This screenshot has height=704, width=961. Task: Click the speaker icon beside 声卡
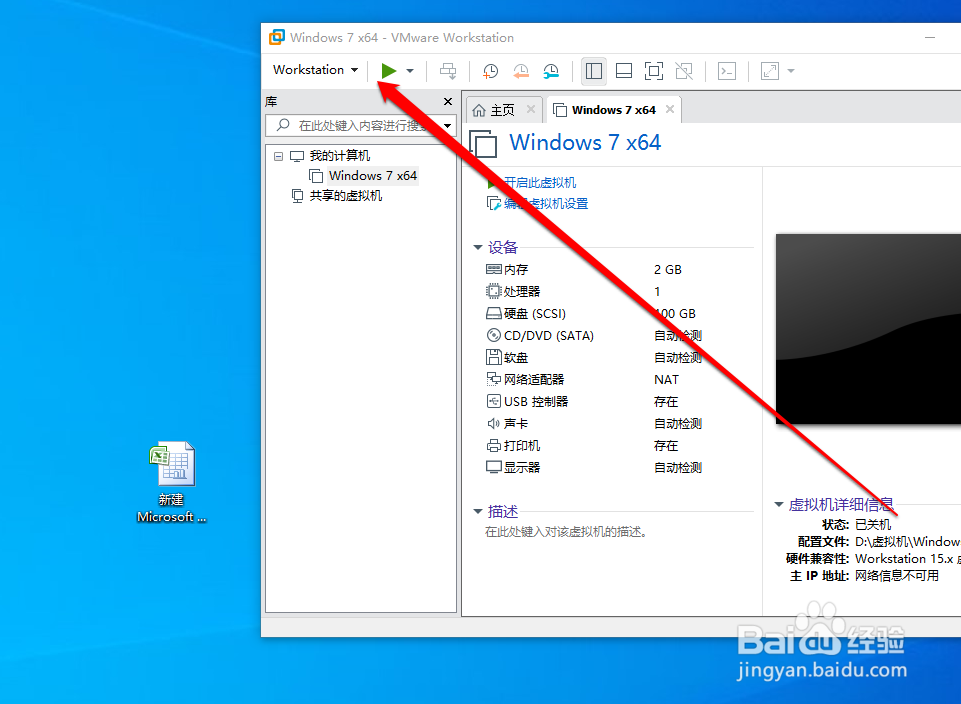(493, 423)
